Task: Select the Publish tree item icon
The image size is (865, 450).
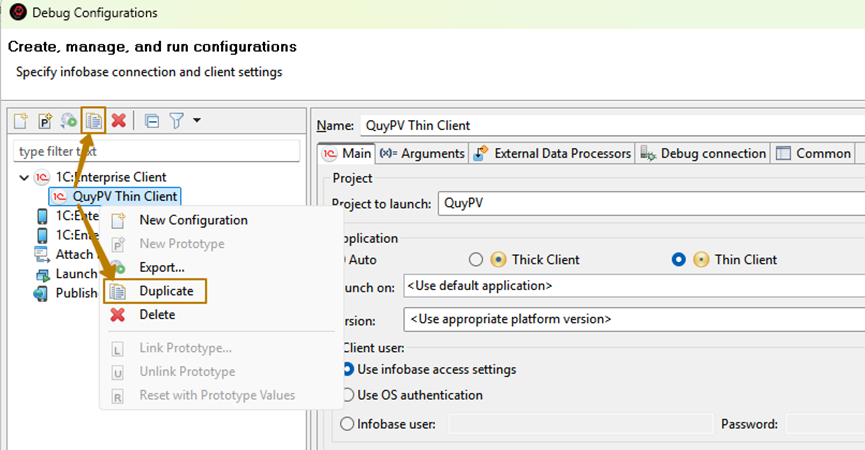Action: coord(41,294)
